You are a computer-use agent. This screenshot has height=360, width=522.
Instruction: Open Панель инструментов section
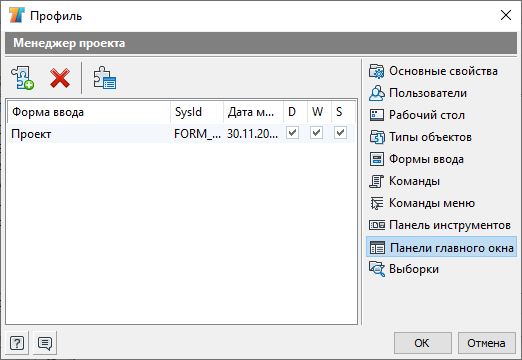point(440,225)
